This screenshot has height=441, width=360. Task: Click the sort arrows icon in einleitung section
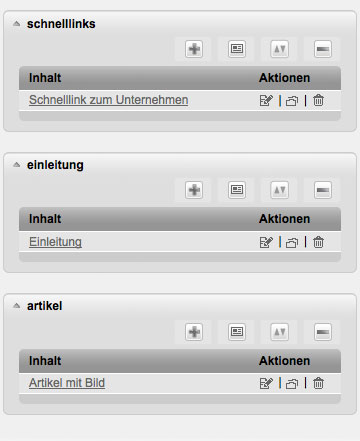click(x=279, y=190)
